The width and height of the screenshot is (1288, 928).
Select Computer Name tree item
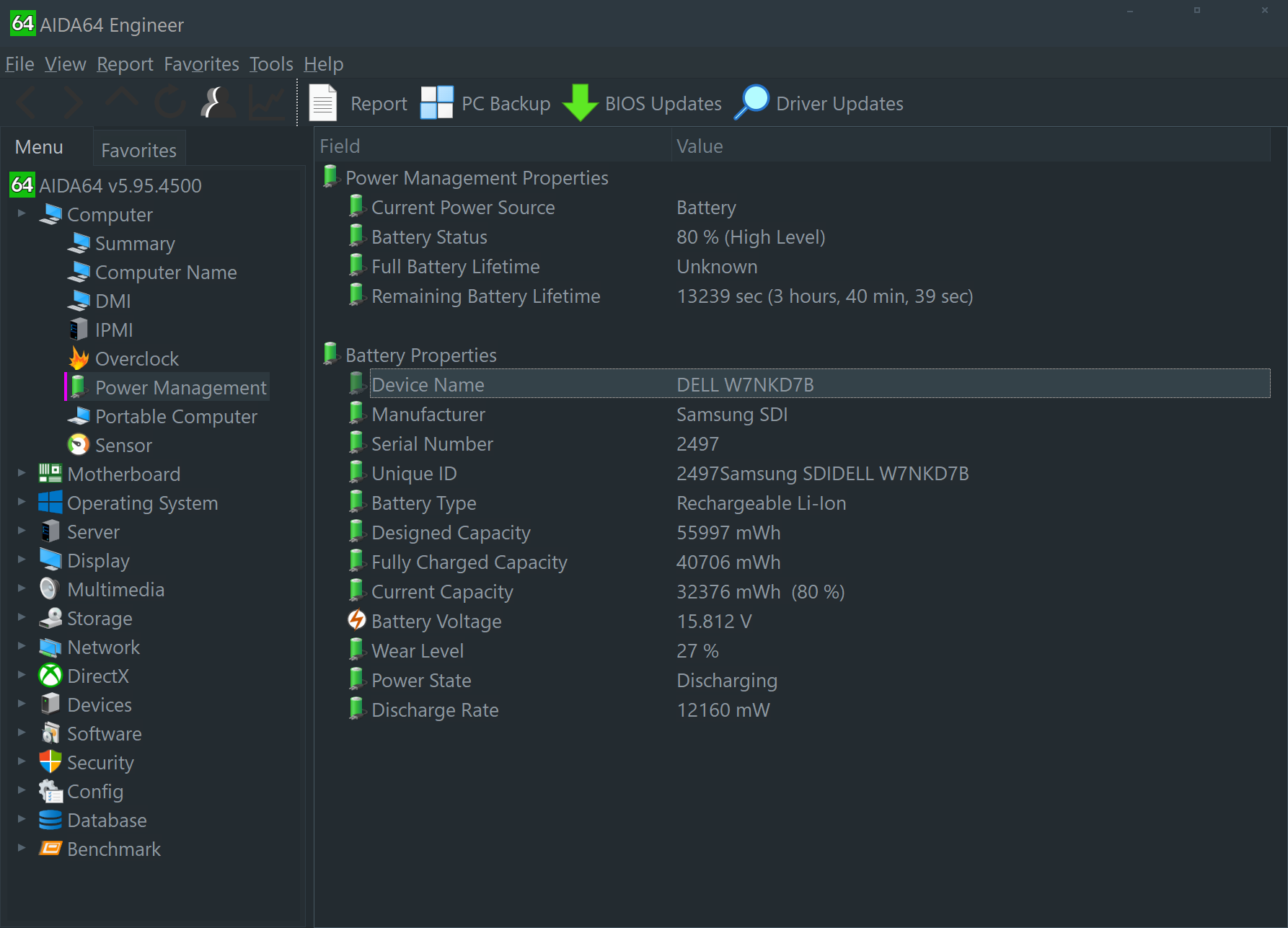(166, 272)
